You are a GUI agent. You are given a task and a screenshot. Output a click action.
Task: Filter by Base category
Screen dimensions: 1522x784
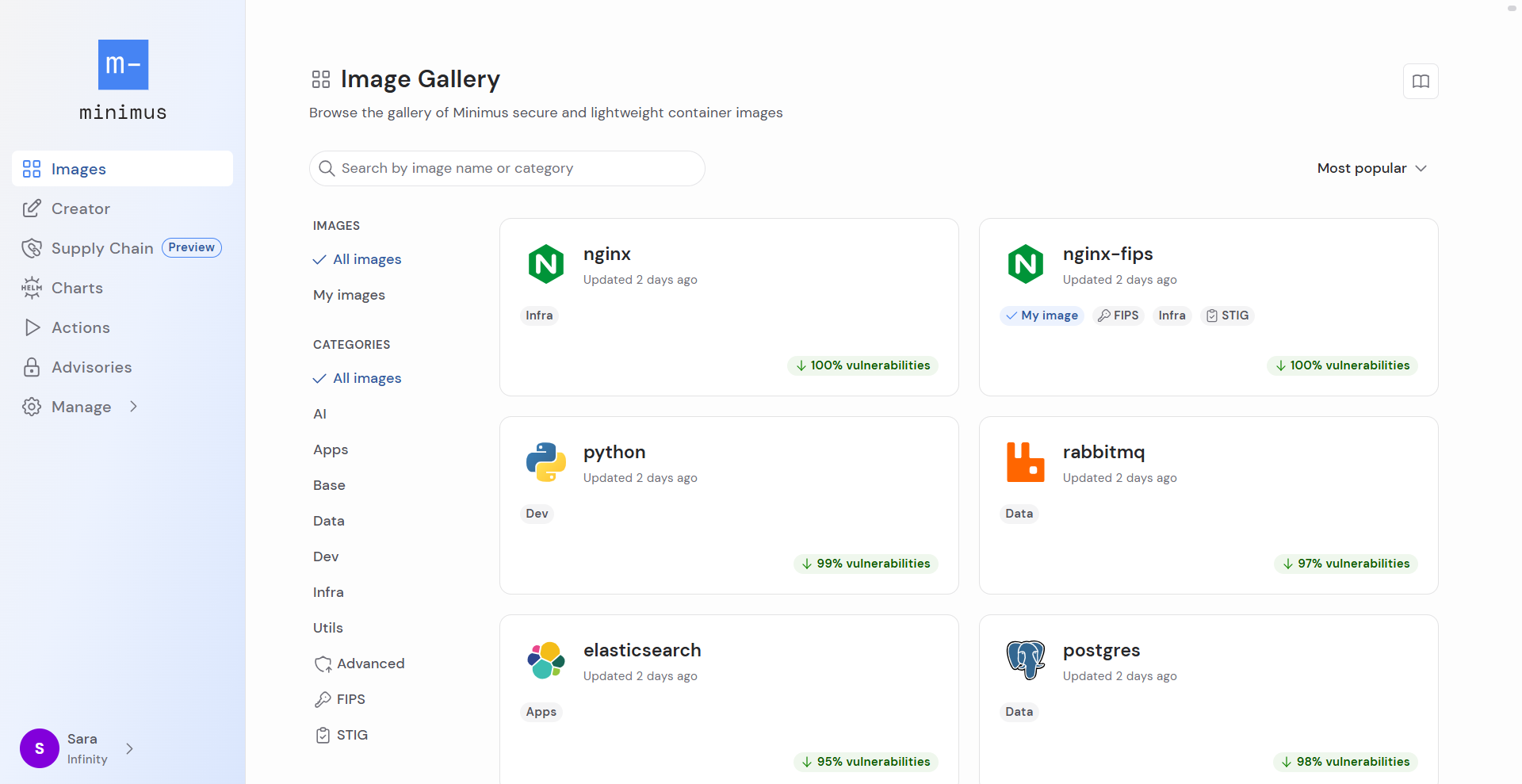tap(329, 485)
